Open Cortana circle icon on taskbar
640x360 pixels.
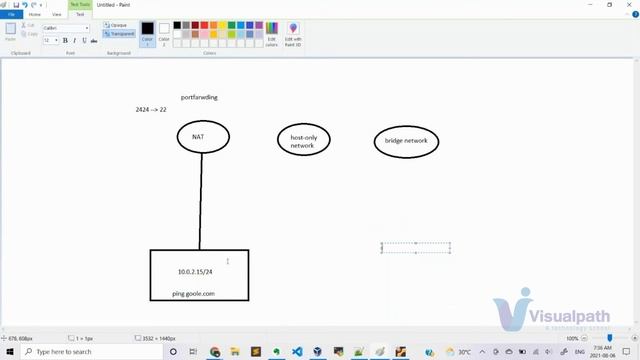(173, 351)
